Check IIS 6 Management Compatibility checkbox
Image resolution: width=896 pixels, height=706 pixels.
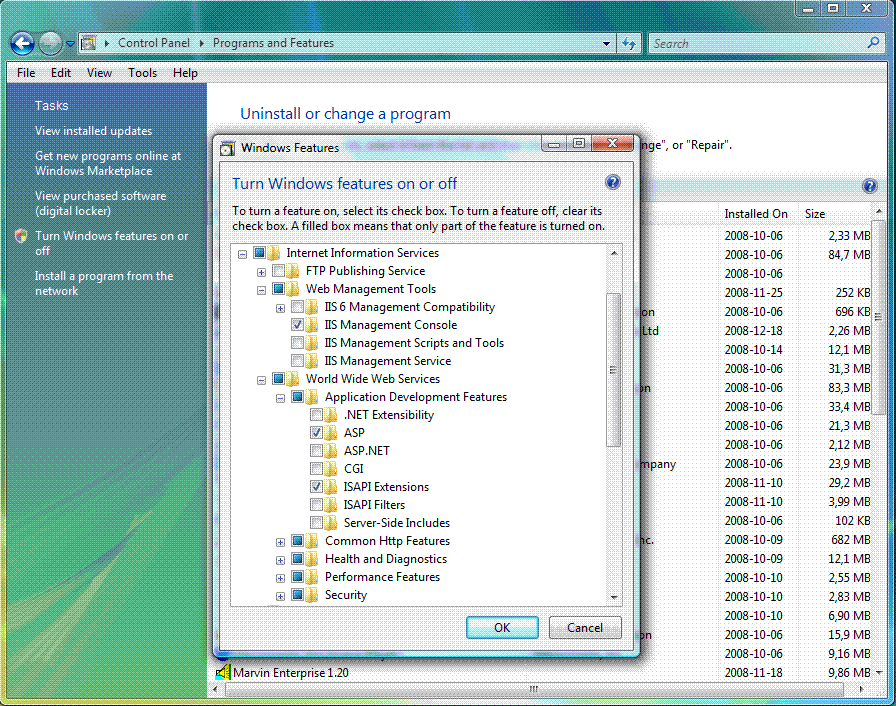tap(297, 307)
